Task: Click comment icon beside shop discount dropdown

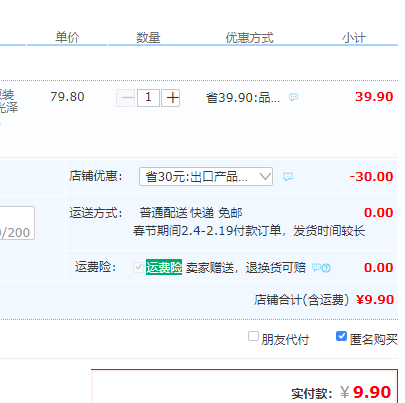Action: pyautogui.click(x=288, y=177)
